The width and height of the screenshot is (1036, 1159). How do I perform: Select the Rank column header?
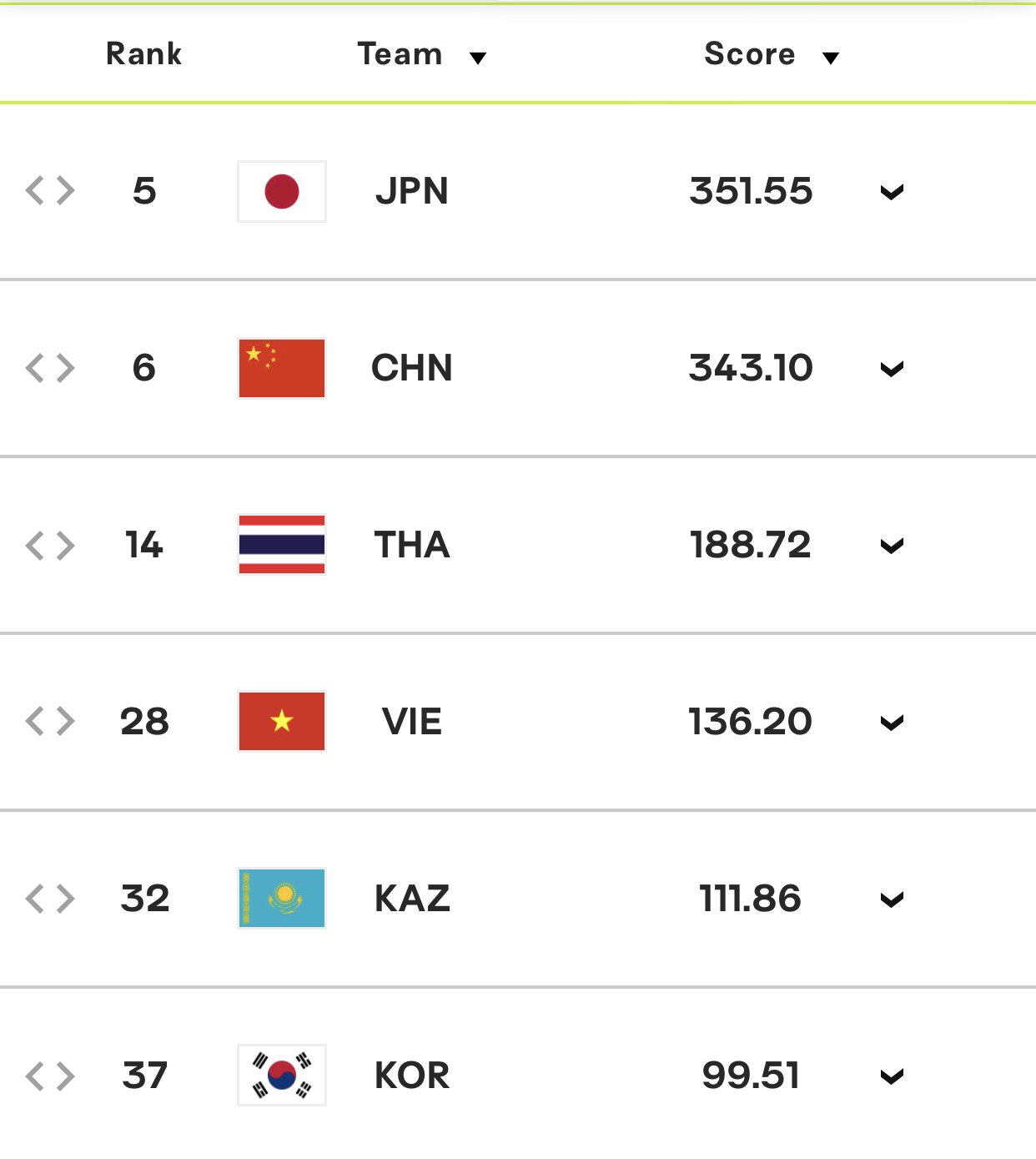tap(143, 54)
